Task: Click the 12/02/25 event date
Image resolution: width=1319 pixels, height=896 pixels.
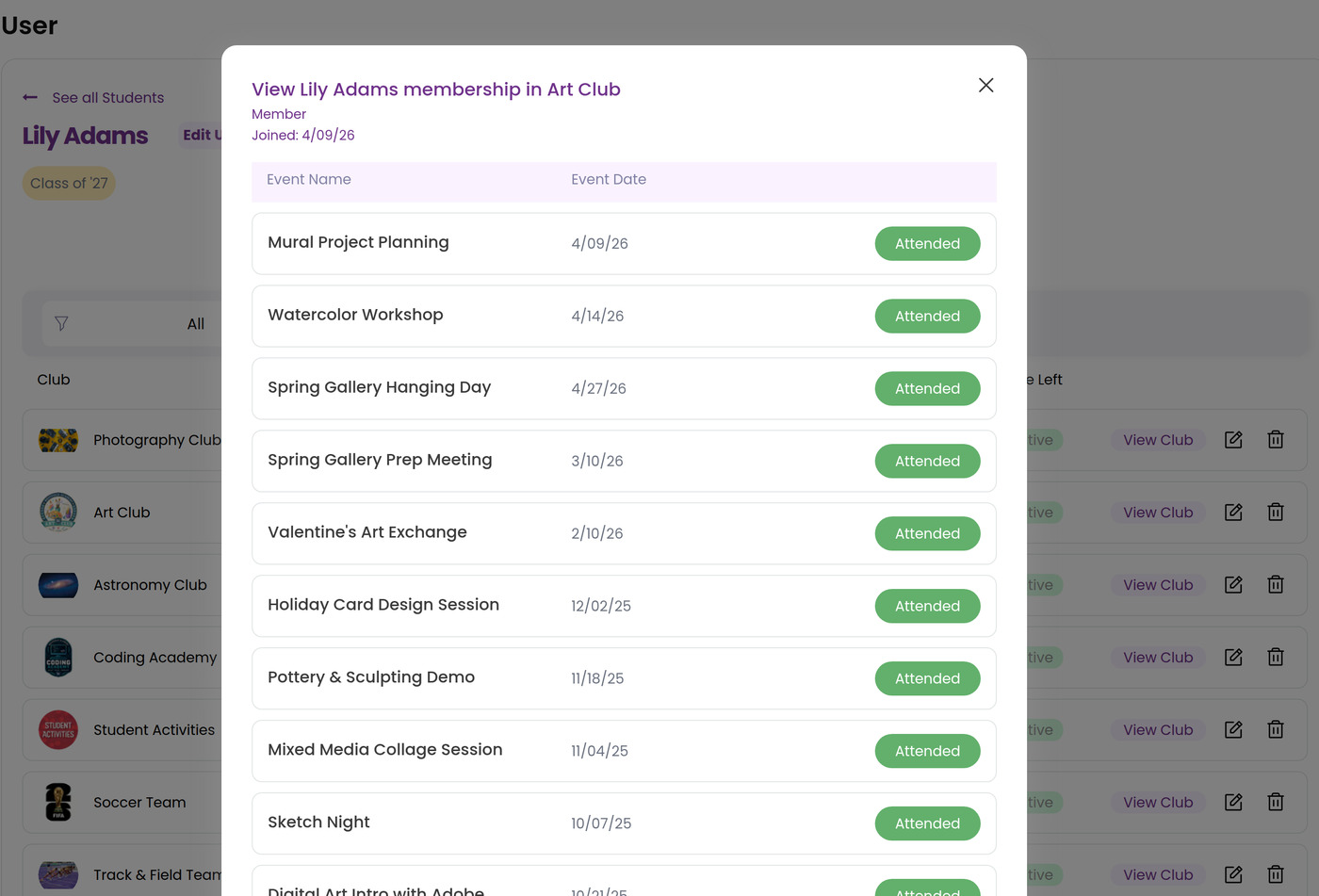Action: 601,606
